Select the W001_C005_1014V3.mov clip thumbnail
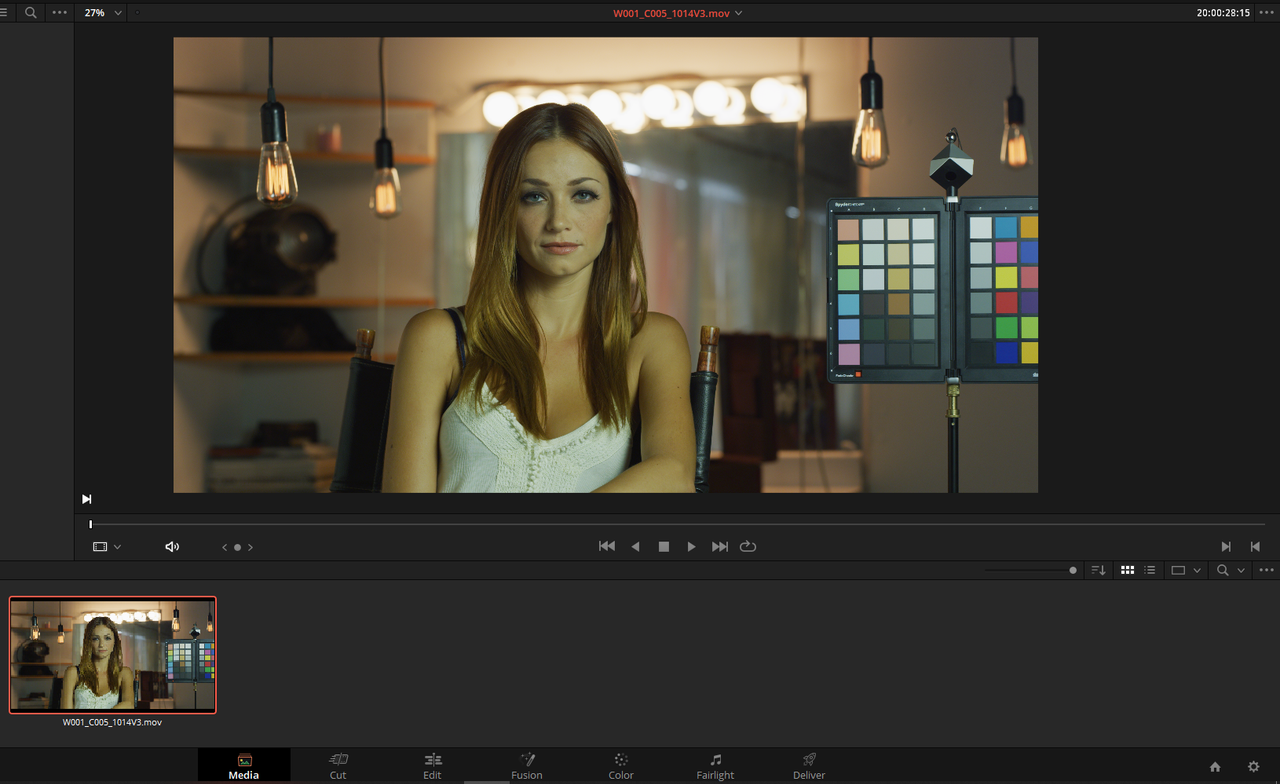The height and width of the screenshot is (784, 1280). pyautogui.click(x=112, y=654)
